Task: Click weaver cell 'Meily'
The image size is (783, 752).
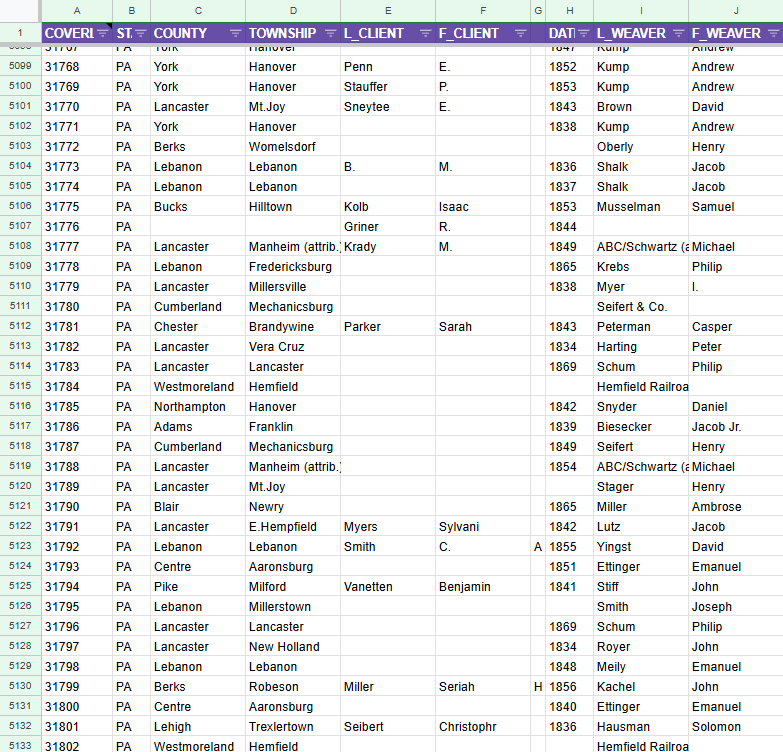Action: pyautogui.click(x=641, y=666)
